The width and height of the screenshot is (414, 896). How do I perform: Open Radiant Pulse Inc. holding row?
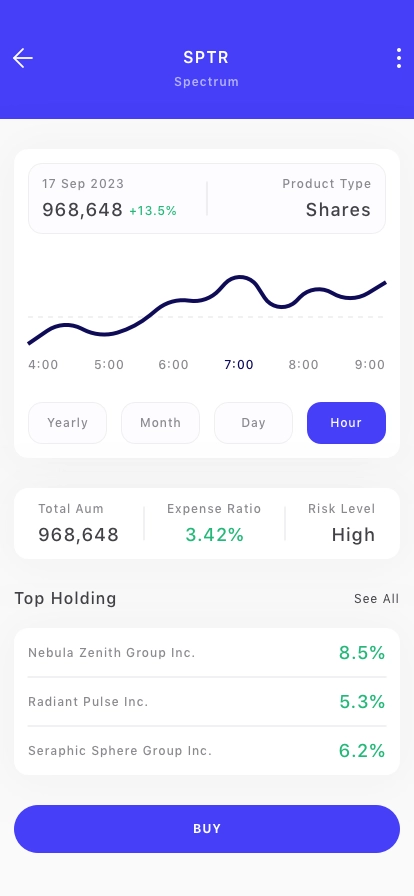(207, 701)
